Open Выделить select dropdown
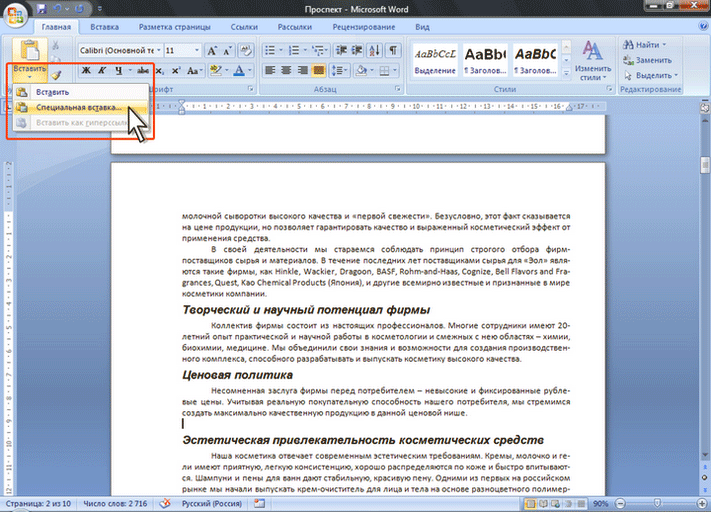This screenshot has width=711, height=512. (651, 75)
